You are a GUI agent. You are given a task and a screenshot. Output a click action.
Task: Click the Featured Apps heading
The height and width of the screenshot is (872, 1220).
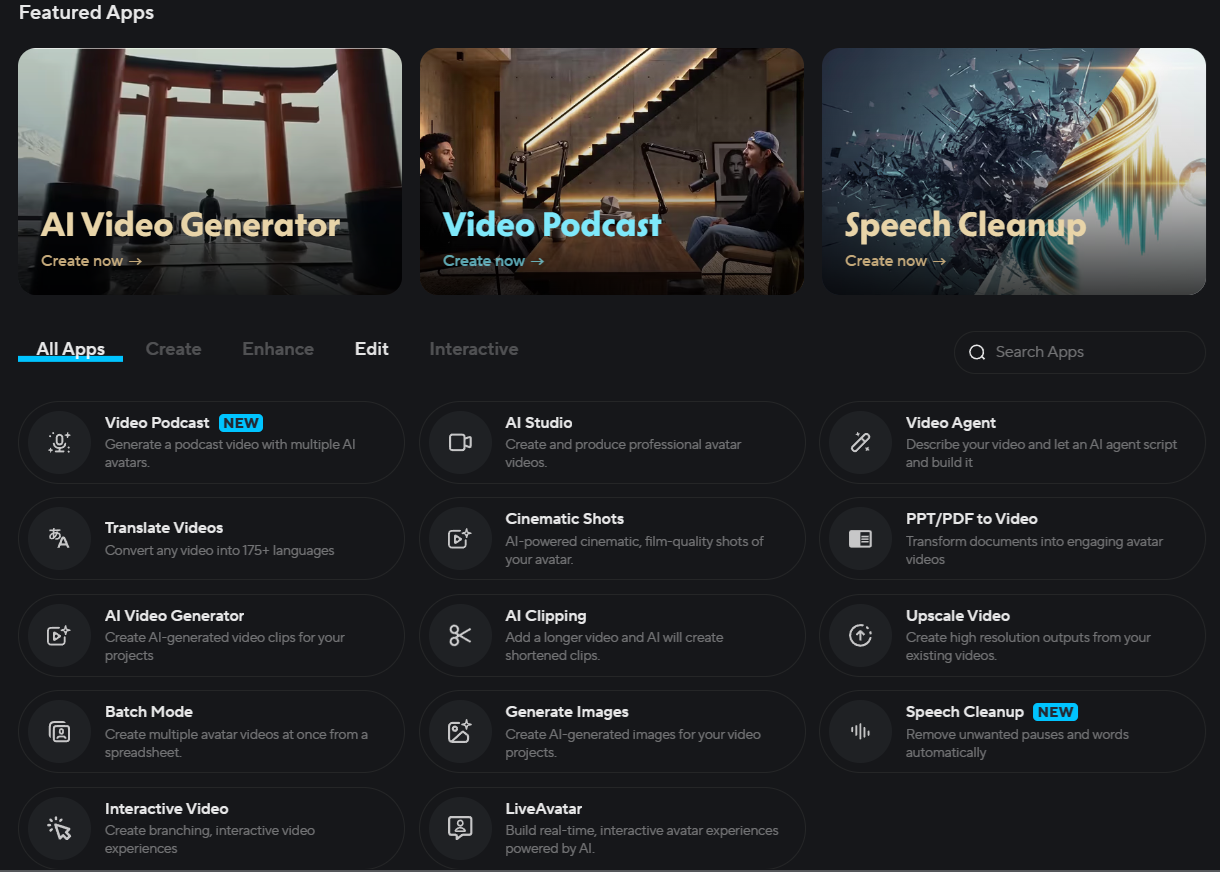point(86,13)
